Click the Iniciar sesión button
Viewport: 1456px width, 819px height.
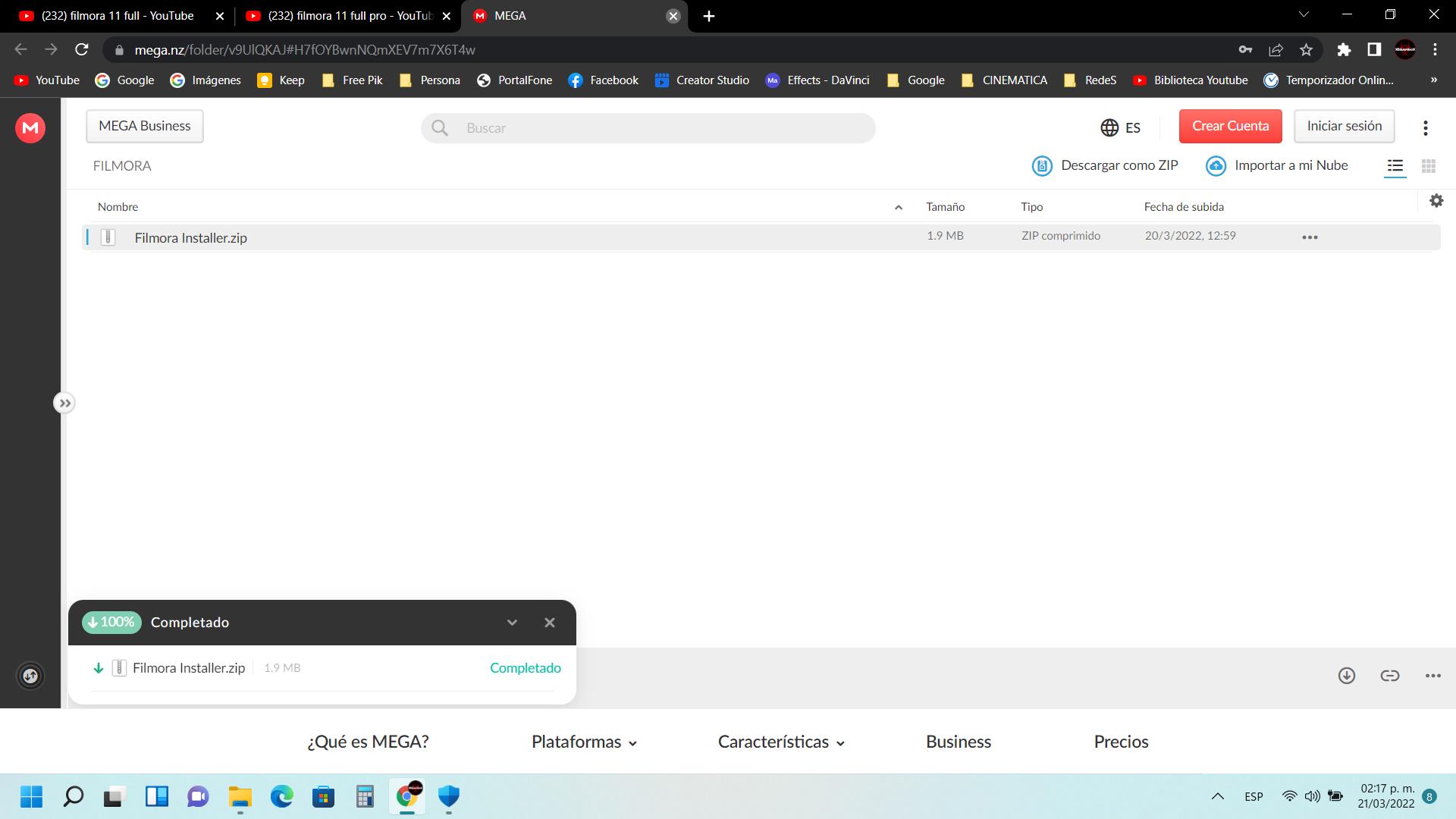(x=1344, y=127)
